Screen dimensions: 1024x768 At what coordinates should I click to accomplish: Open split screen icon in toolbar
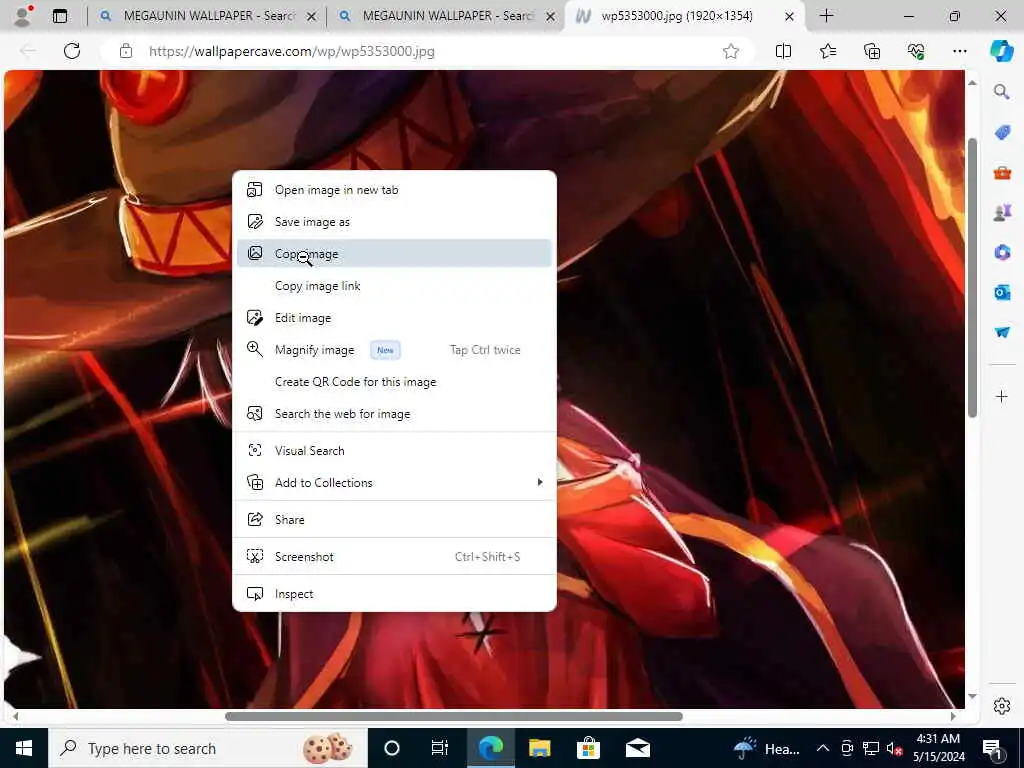(x=783, y=51)
